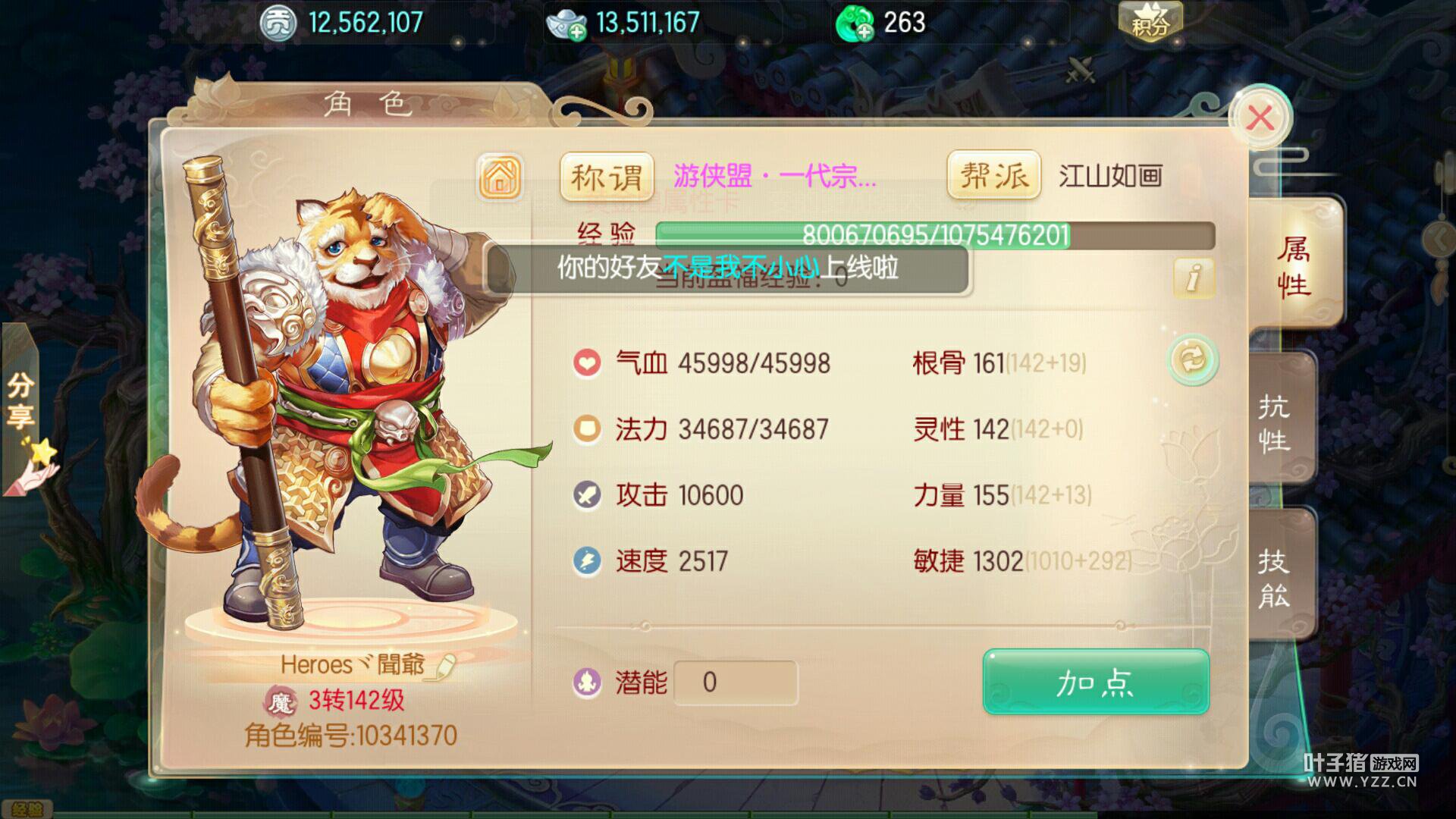This screenshot has width=1456, height=819.
Task: Tap the green 加点 button
Action: pyautogui.click(x=1096, y=682)
